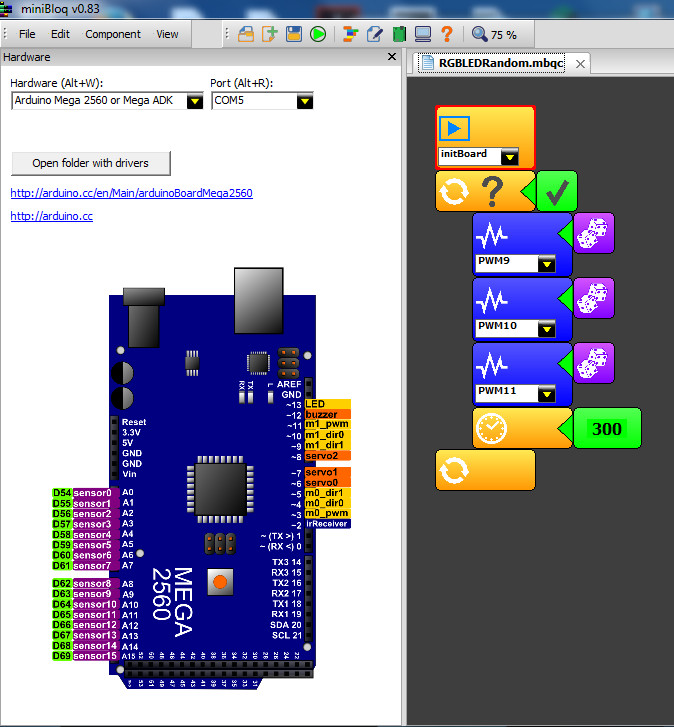Select the clock delay block icon
Viewport: 674px width, 727px height.
point(491,428)
